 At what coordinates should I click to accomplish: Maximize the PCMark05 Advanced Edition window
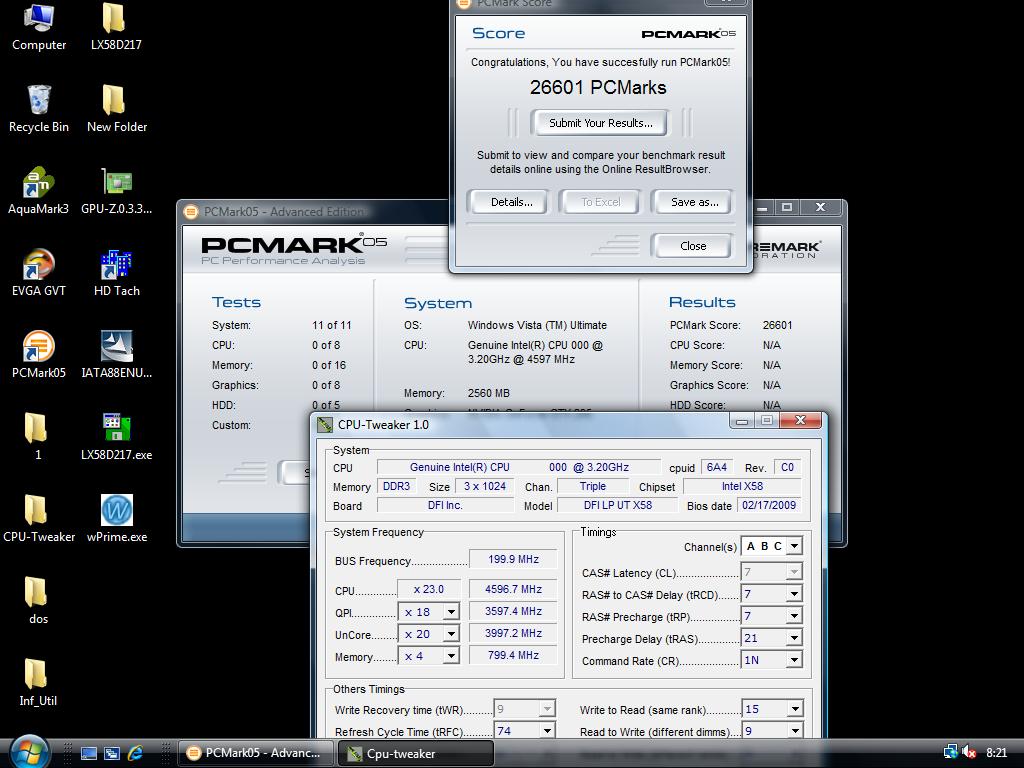[787, 207]
